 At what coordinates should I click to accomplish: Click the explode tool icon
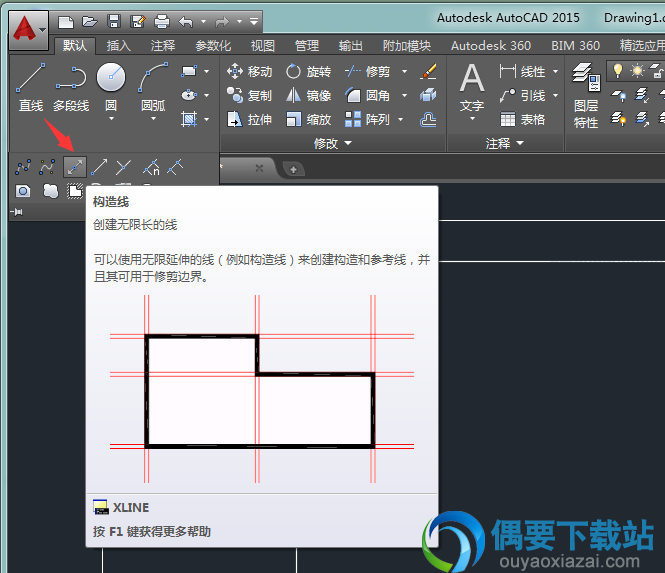pyautogui.click(x=428, y=95)
